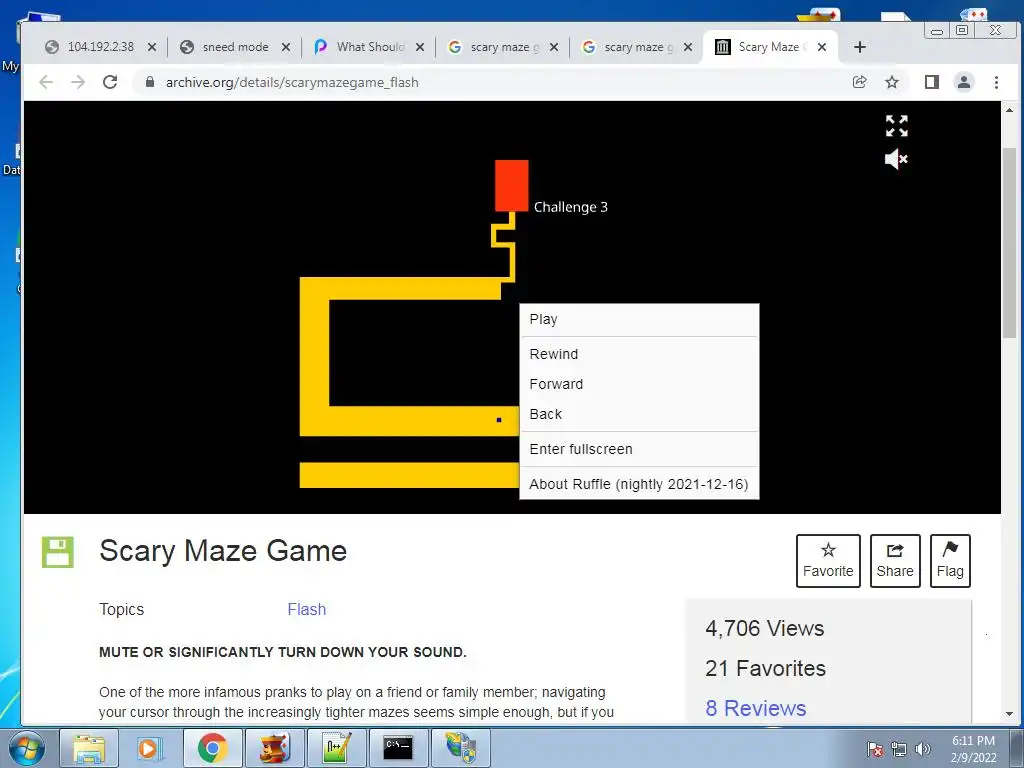Select Play in the Ruffle context menu
1024x768 pixels.
pyautogui.click(x=639, y=319)
